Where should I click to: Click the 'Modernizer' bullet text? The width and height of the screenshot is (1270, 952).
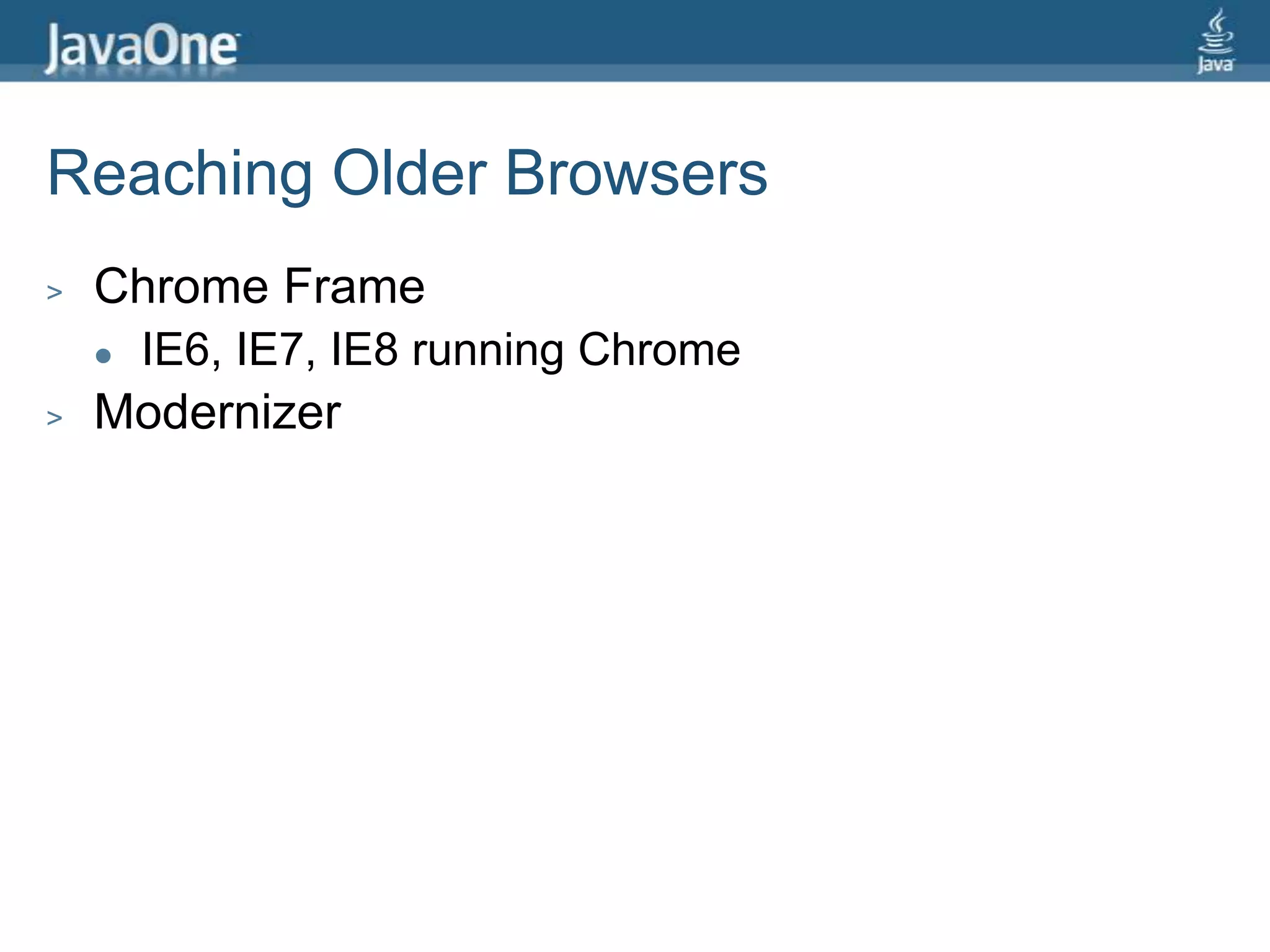point(217,412)
